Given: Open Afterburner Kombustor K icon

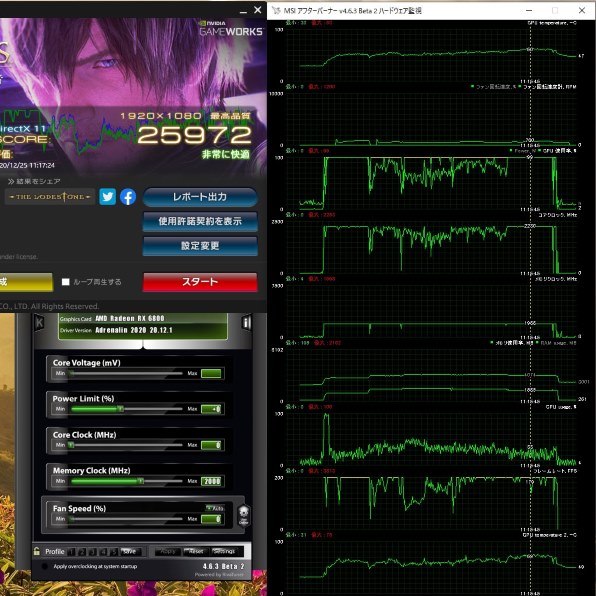Looking at the screenshot, I should [x=40, y=323].
